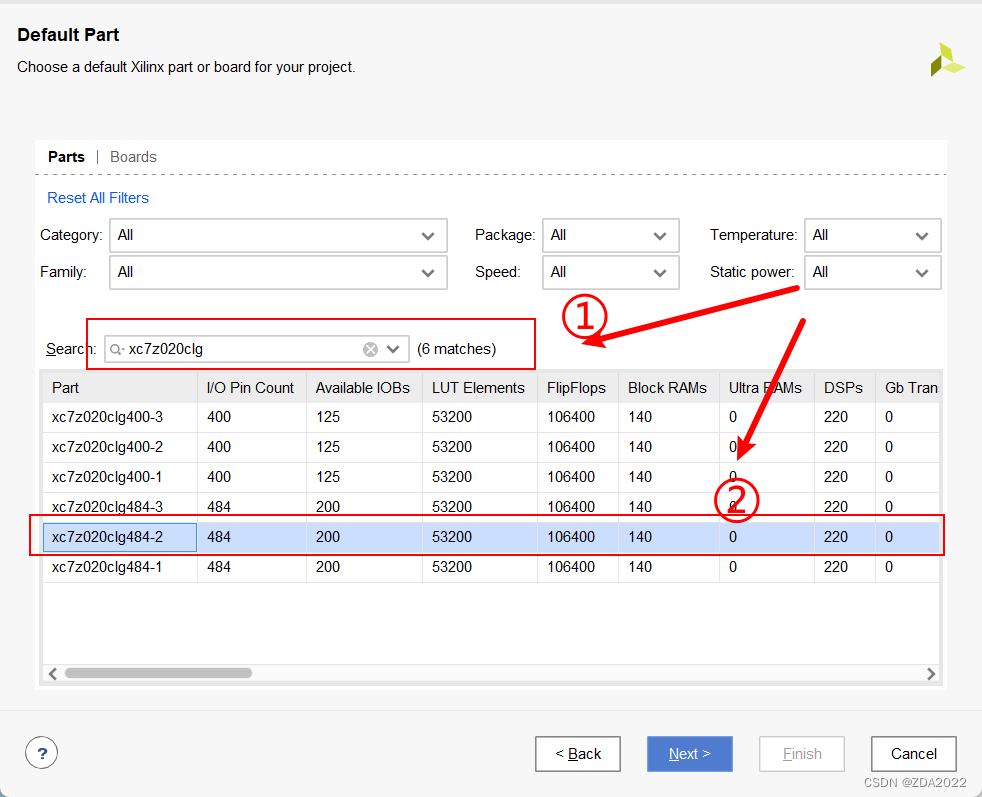982x797 pixels.
Task: Click the (6 matches) label
Action: tap(457, 349)
